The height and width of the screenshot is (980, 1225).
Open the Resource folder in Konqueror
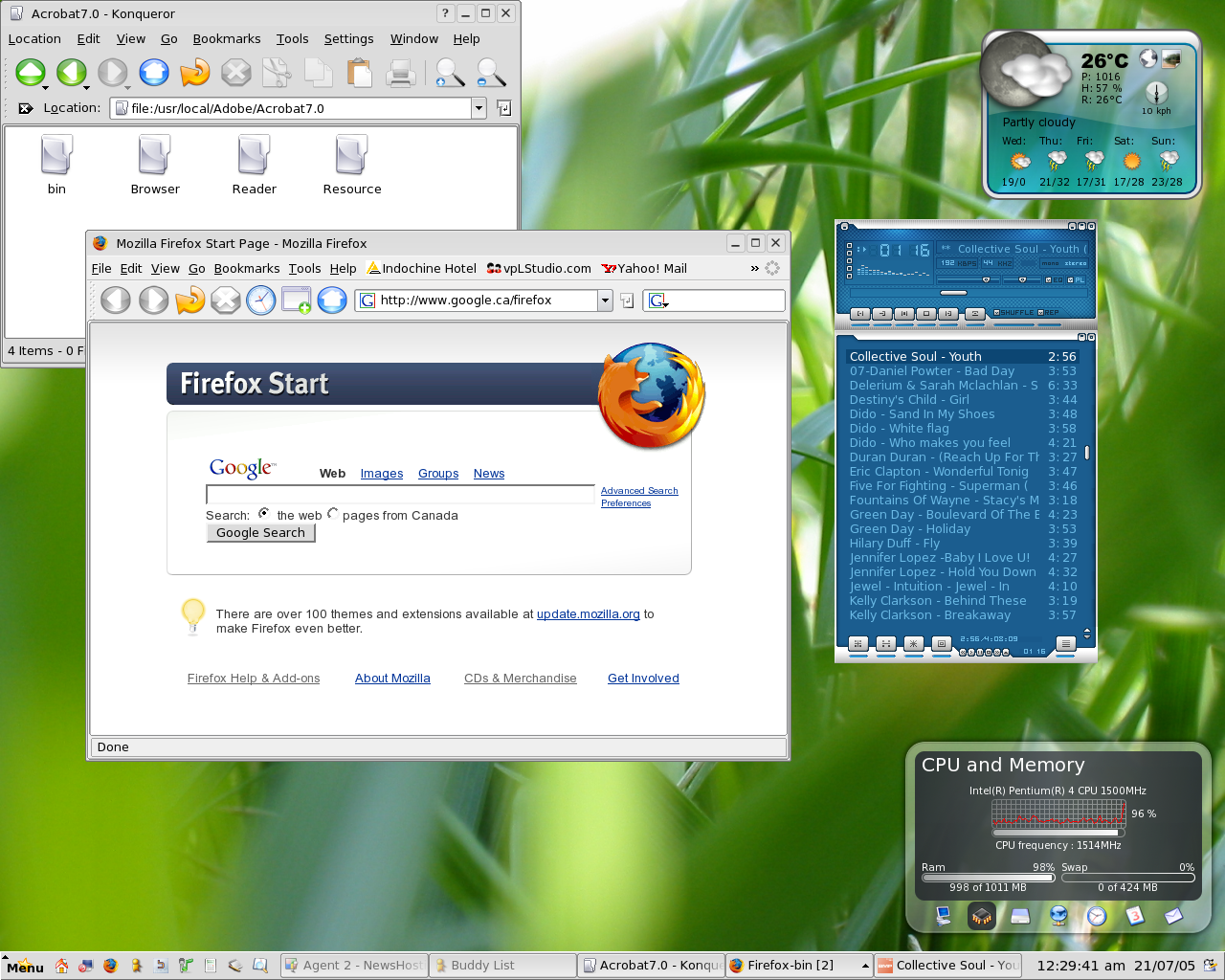click(x=352, y=165)
